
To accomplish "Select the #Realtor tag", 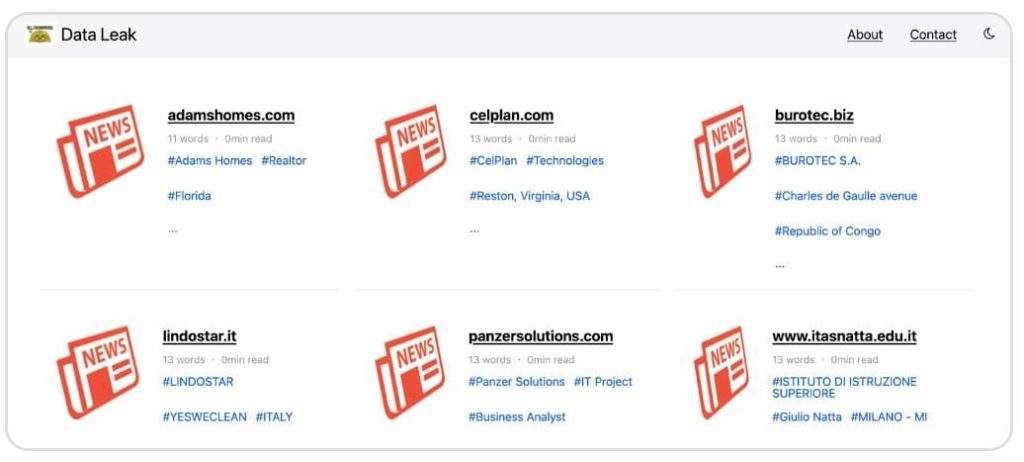I will (x=283, y=161).
